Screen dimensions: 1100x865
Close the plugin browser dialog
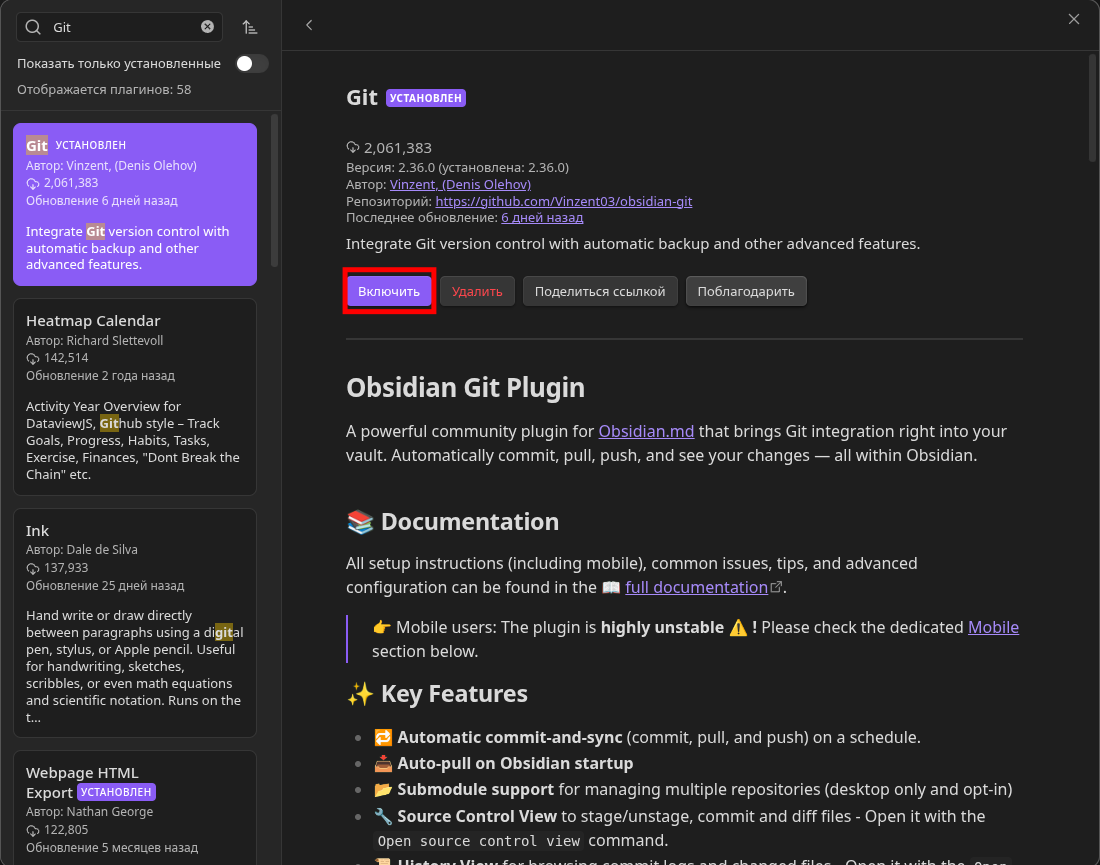coord(1074,19)
